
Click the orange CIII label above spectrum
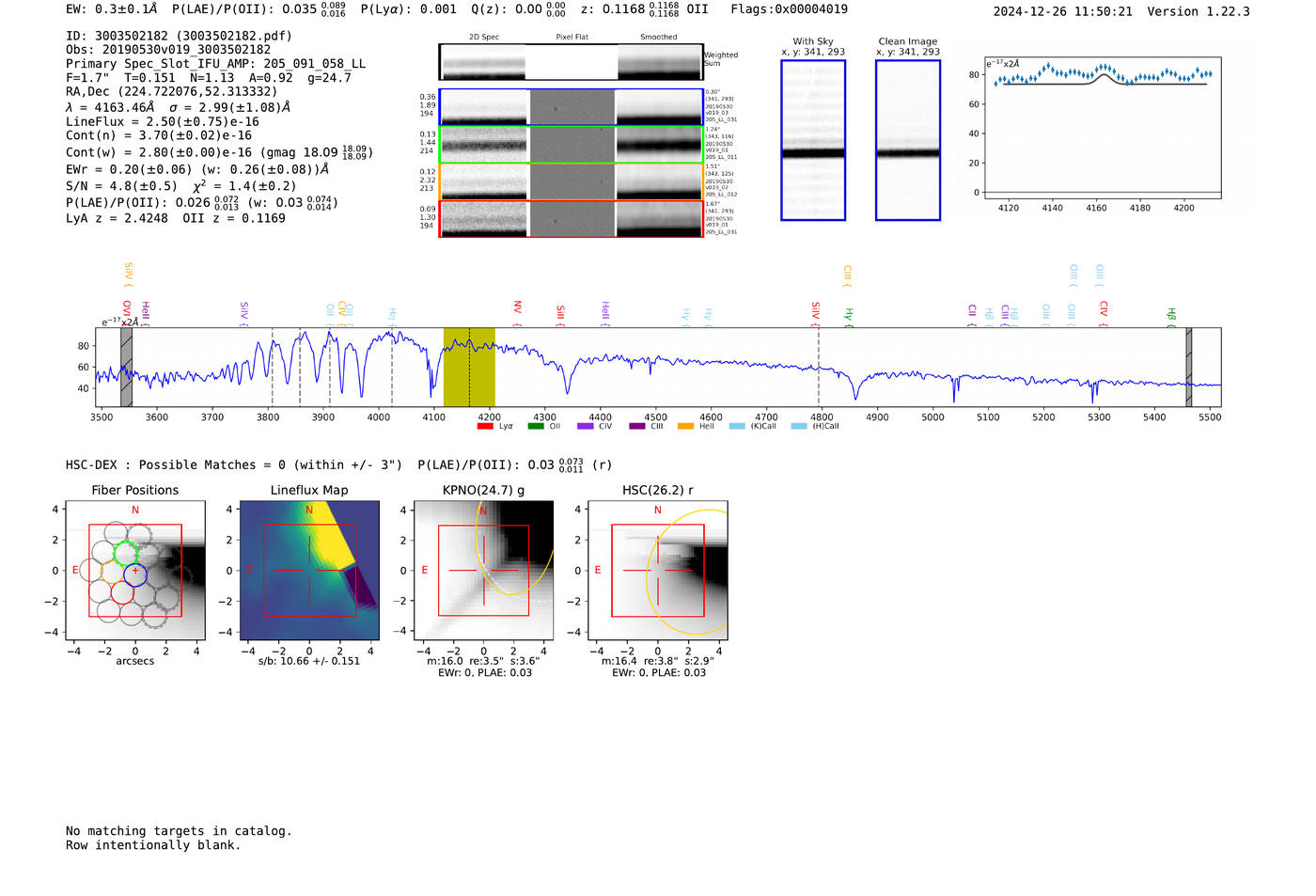pyautogui.click(x=847, y=275)
